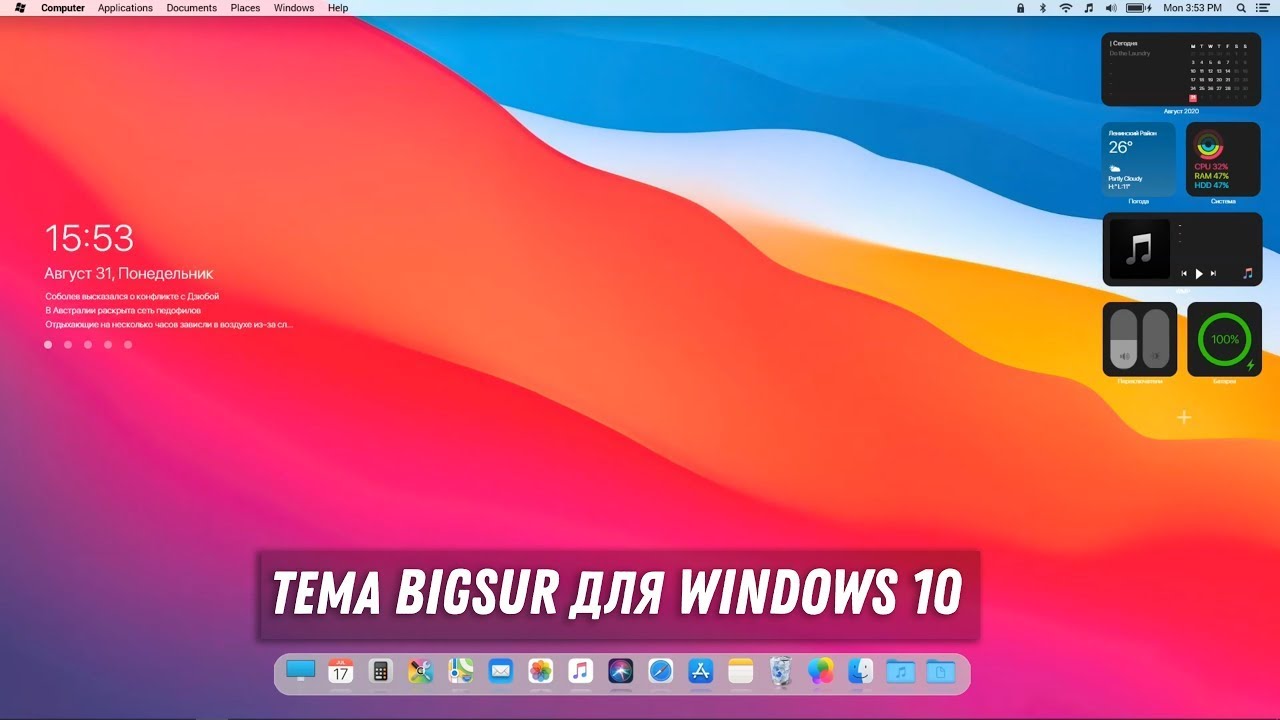Launch the Photos app from dock

point(541,671)
